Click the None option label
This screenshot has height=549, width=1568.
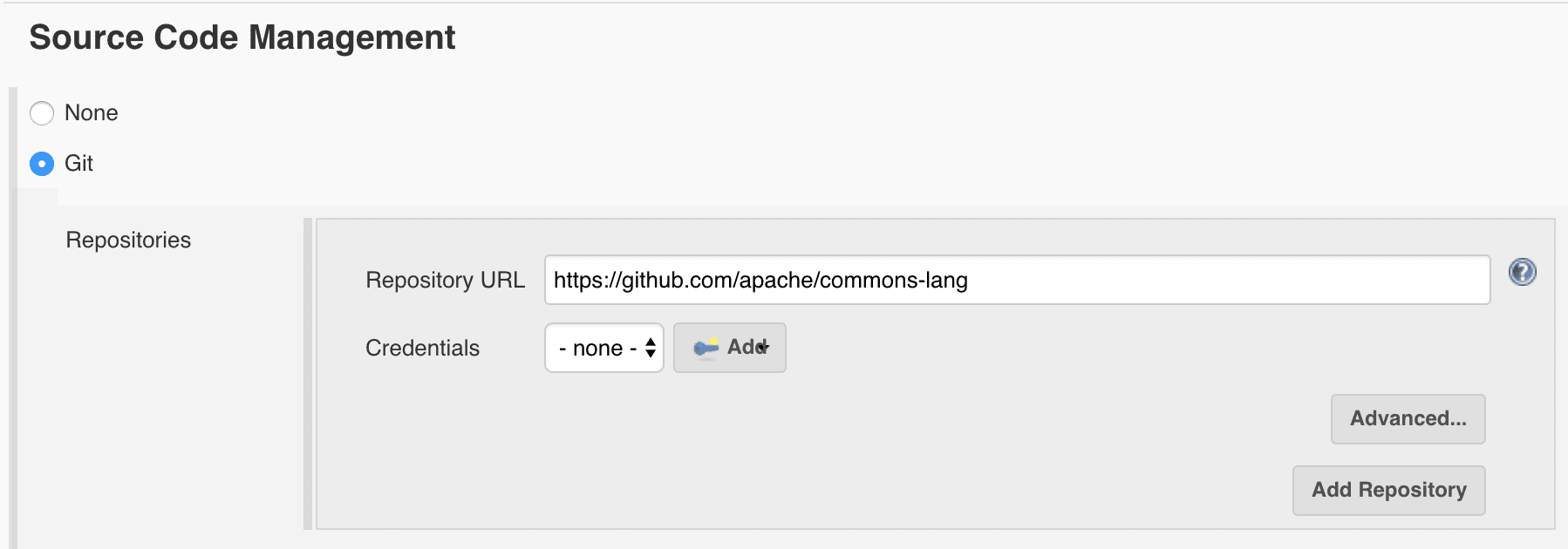coord(92,113)
